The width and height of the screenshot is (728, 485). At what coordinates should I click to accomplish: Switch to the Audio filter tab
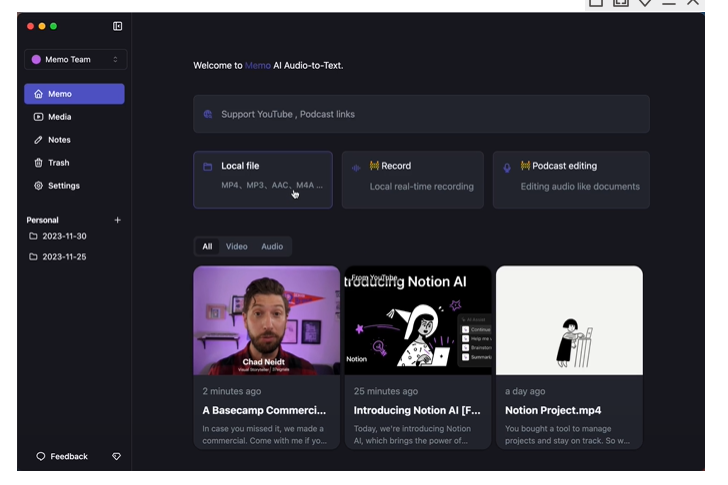(x=272, y=246)
